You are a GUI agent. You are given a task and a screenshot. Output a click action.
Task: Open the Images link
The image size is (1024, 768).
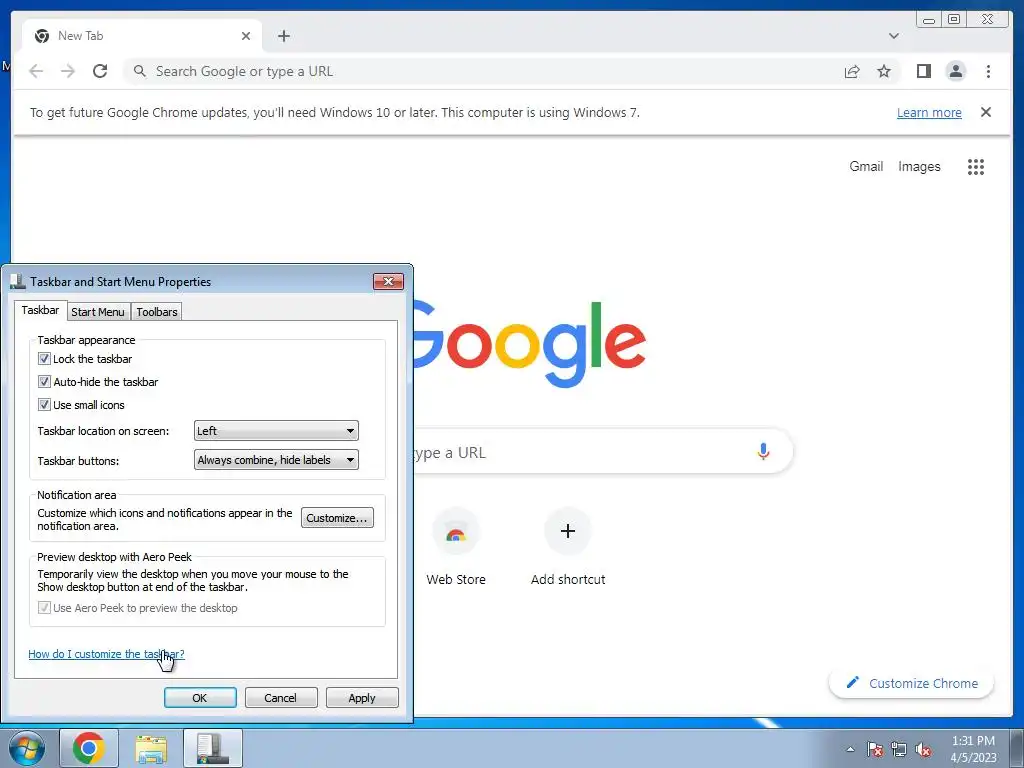tap(919, 167)
